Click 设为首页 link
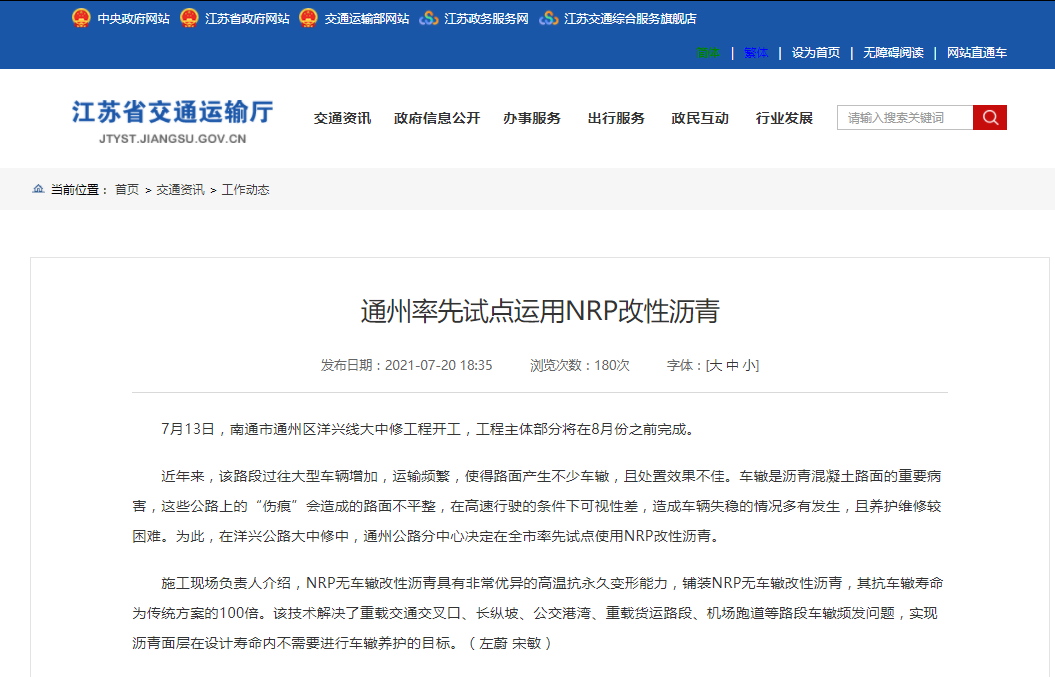The height and width of the screenshot is (677, 1055). (816, 52)
